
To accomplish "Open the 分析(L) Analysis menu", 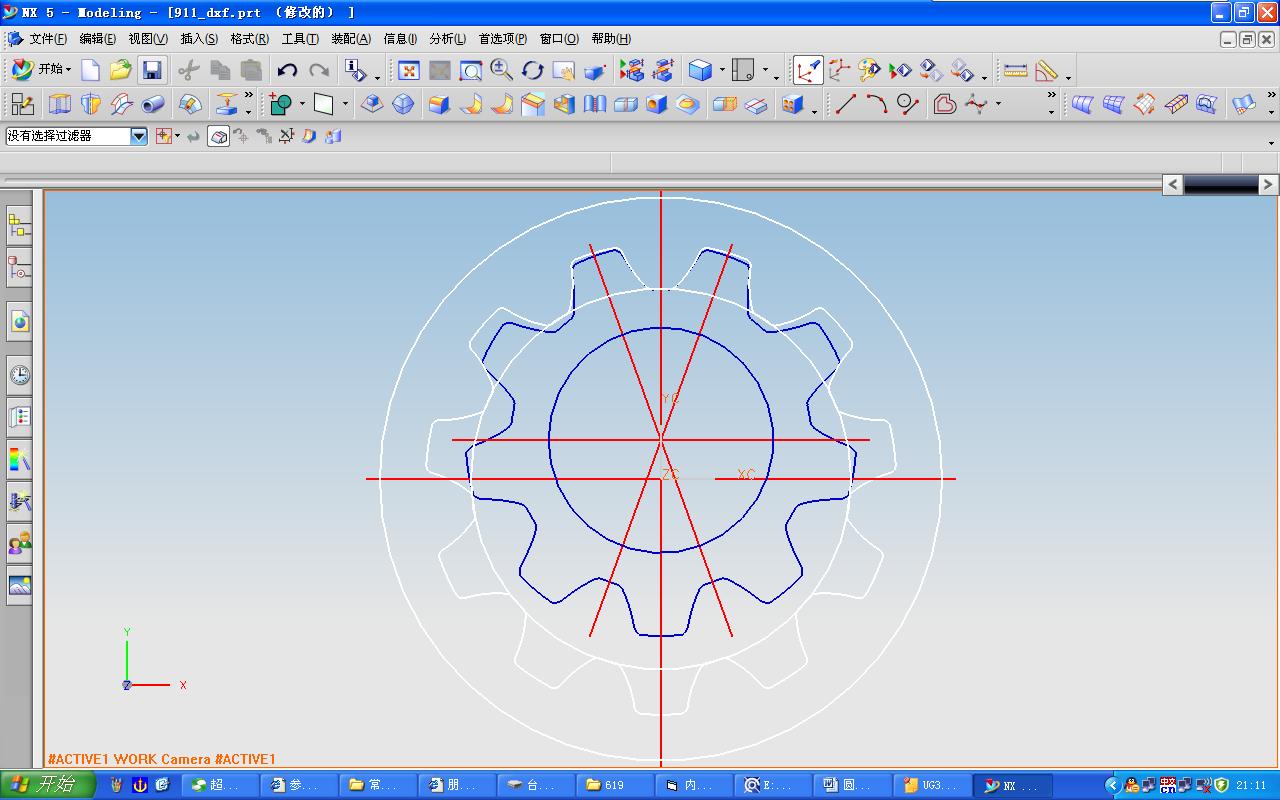I will tap(448, 39).
